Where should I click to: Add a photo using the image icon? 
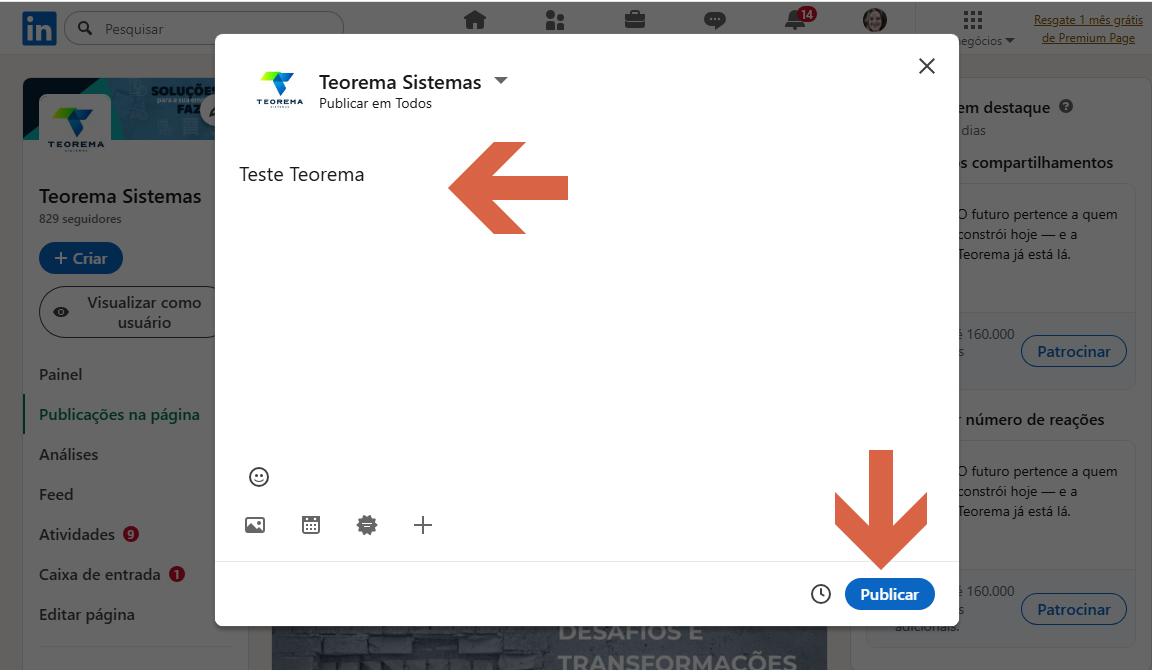[x=255, y=525]
